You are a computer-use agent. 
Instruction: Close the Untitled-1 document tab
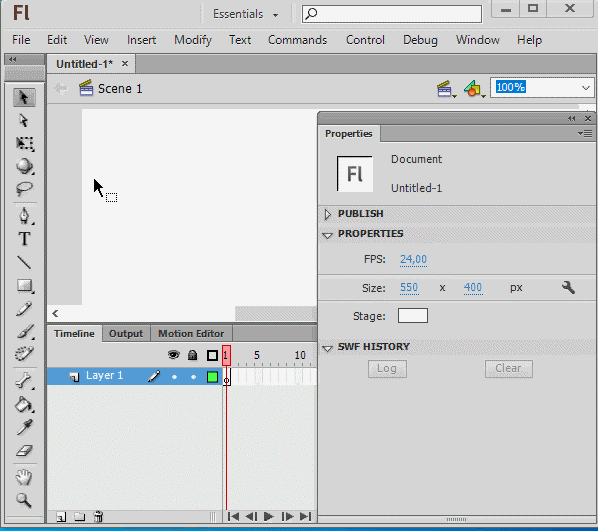(x=125, y=64)
